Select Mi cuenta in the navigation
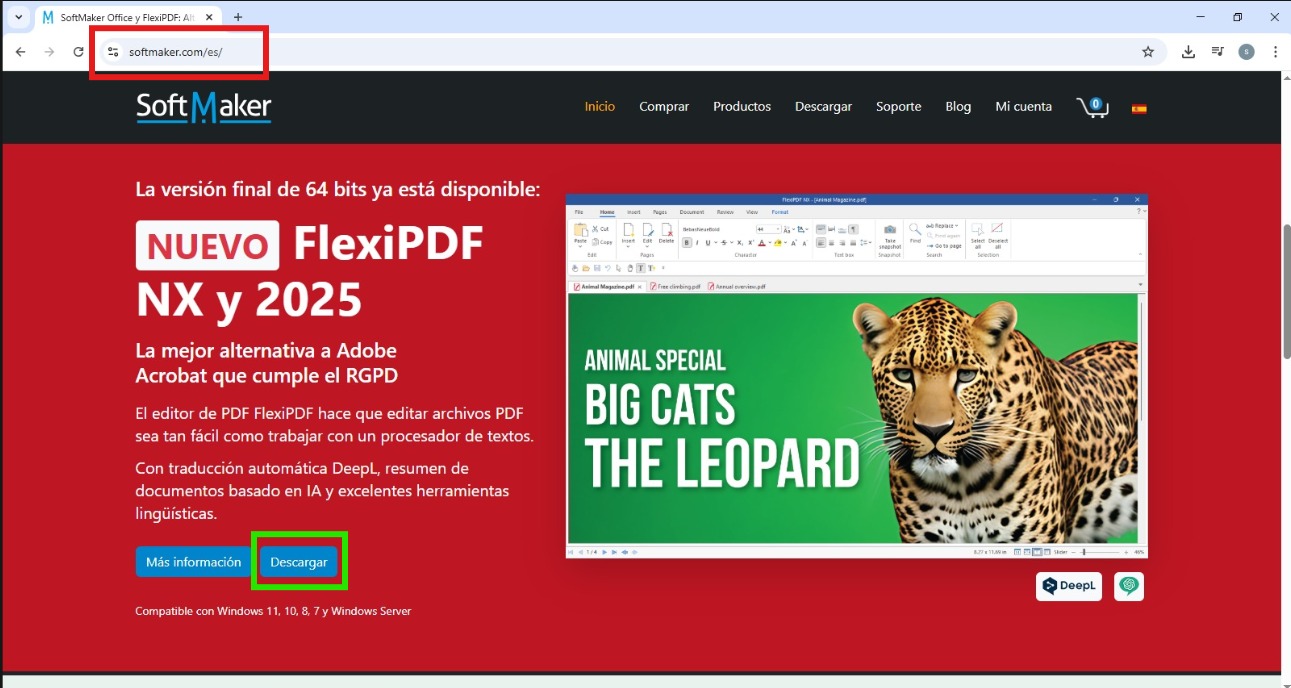Image resolution: width=1291 pixels, height=688 pixels. [1023, 107]
